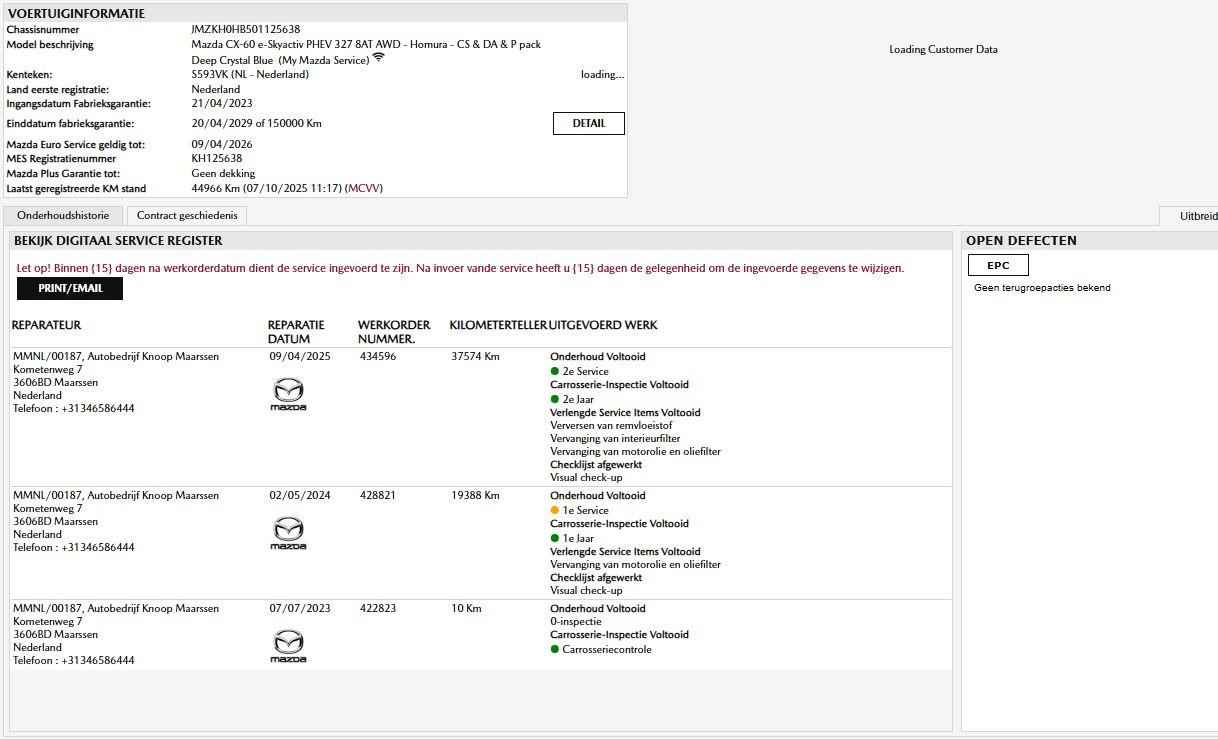Click the green dot beside Carrosseriecontrole
The image size is (1218, 739).
(555, 650)
